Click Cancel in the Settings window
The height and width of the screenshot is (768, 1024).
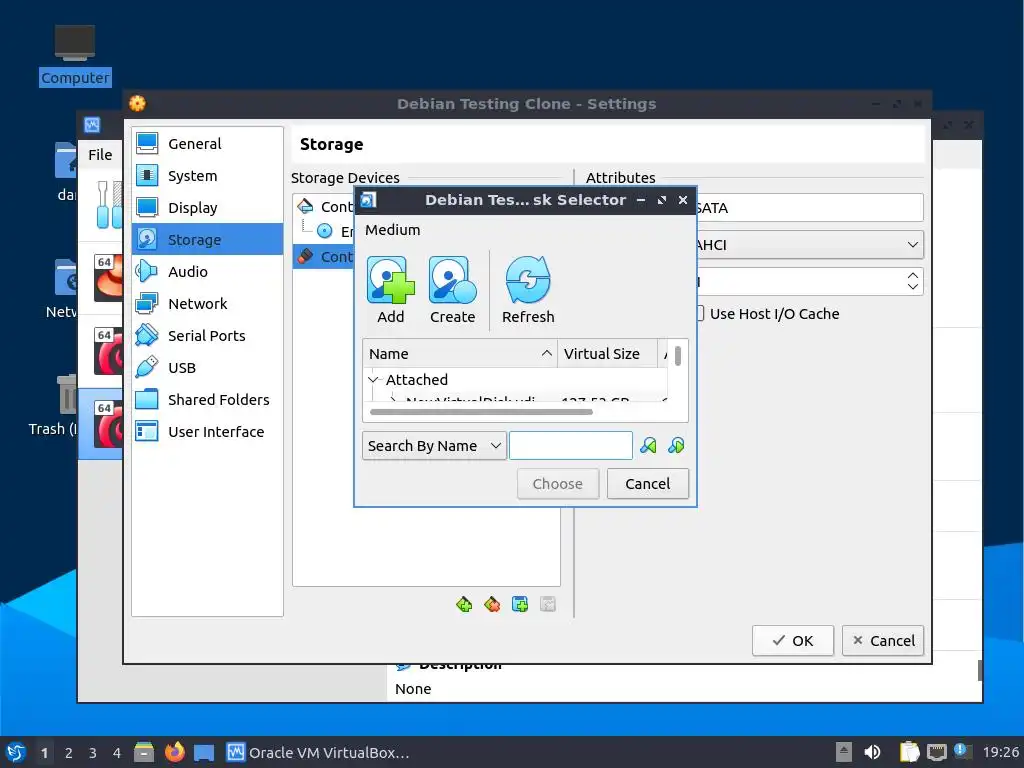click(x=883, y=641)
